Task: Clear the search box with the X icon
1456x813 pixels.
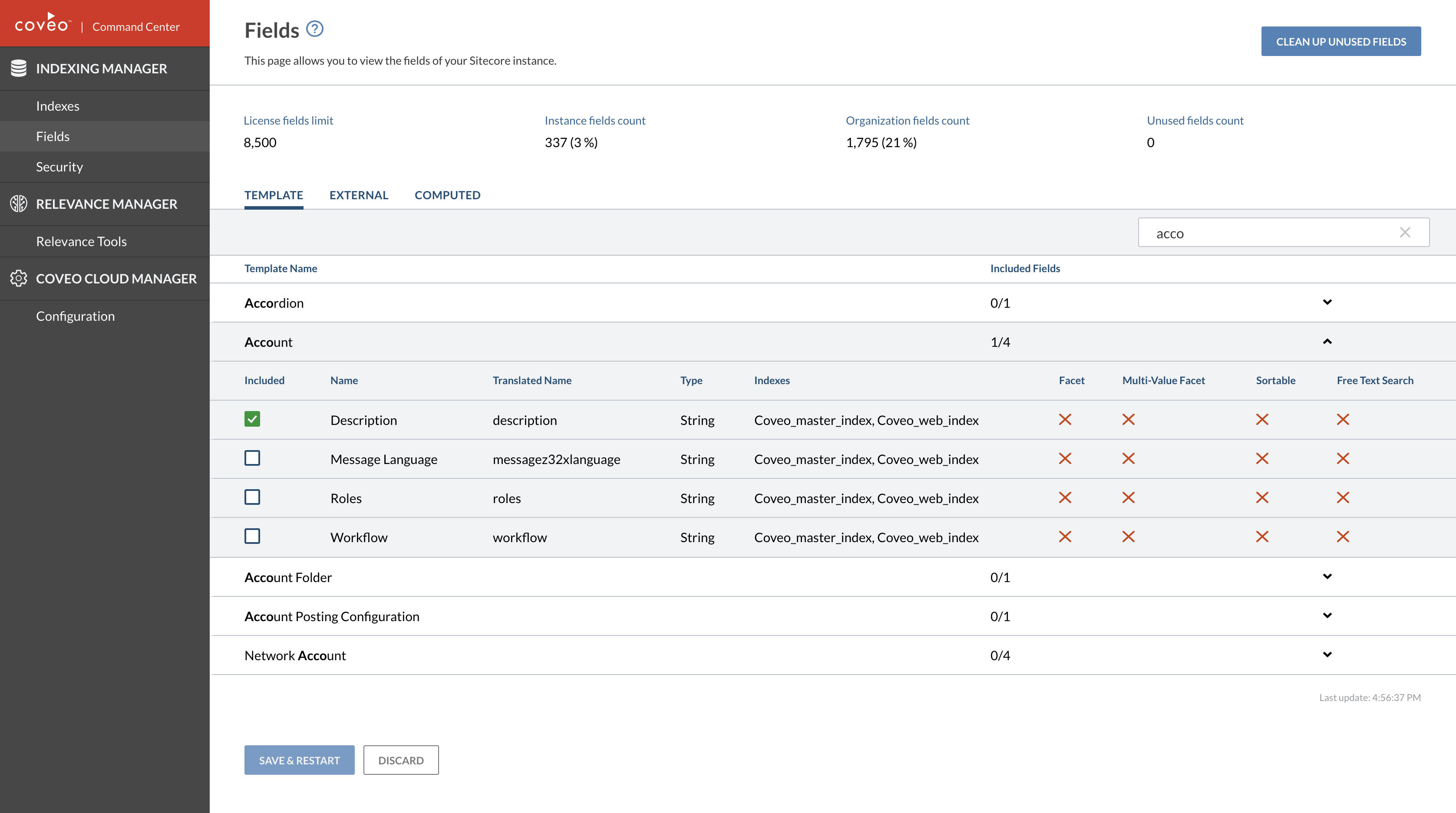Action: [x=1405, y=233]
